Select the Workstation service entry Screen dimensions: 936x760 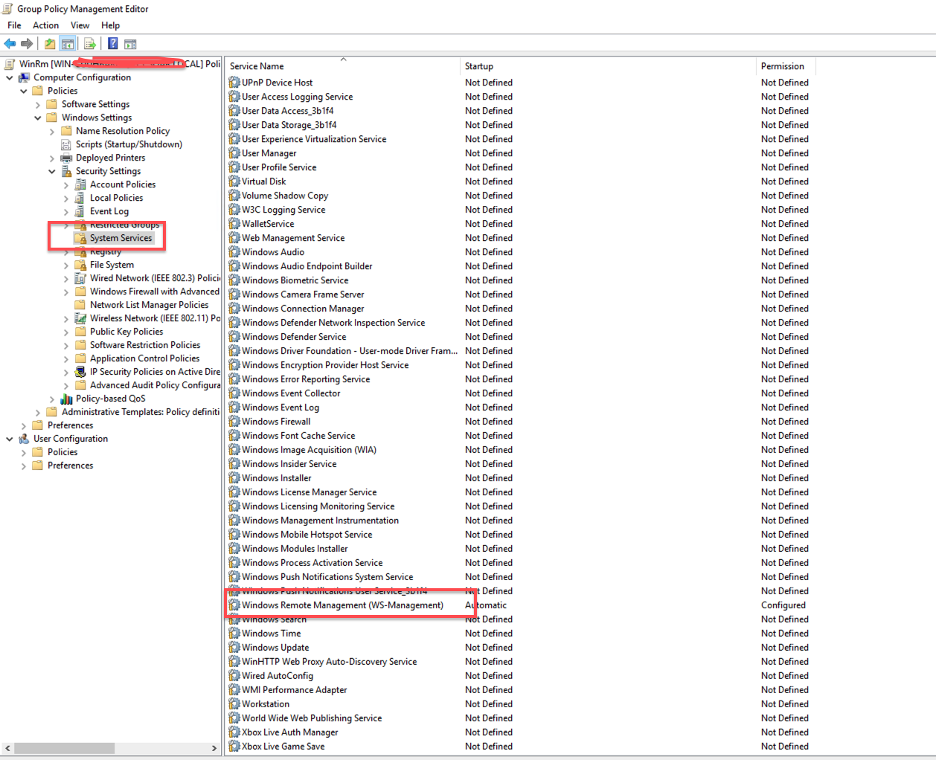pos(267,703)
